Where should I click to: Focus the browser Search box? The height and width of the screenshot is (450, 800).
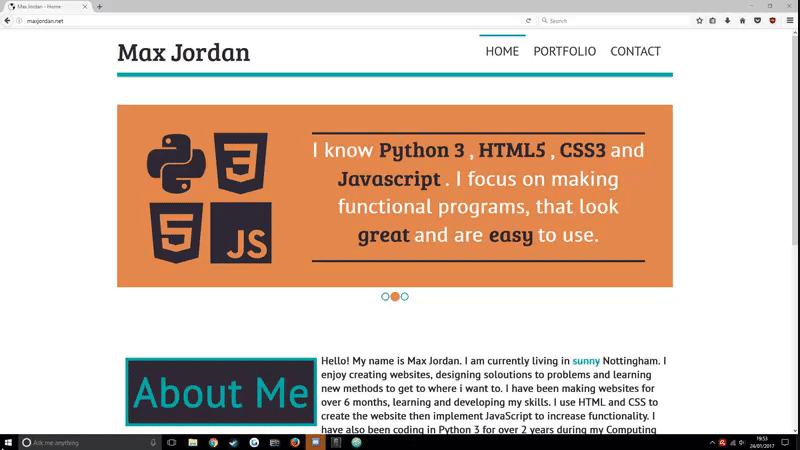tap(614, 21)
